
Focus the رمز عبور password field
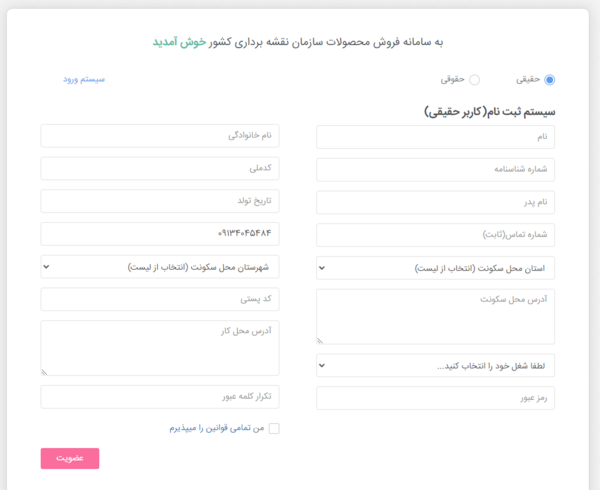click(435, 398)
